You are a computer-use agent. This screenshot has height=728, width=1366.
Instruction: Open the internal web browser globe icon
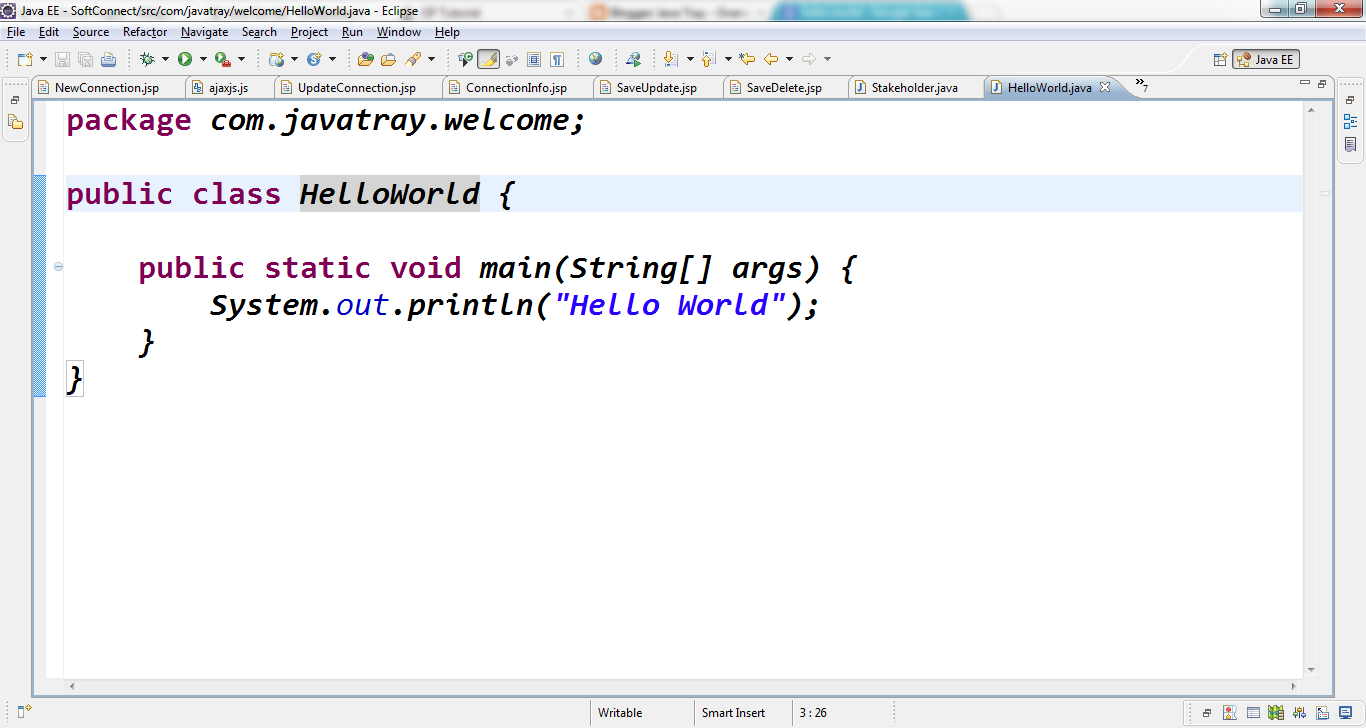tap(595, 58)
